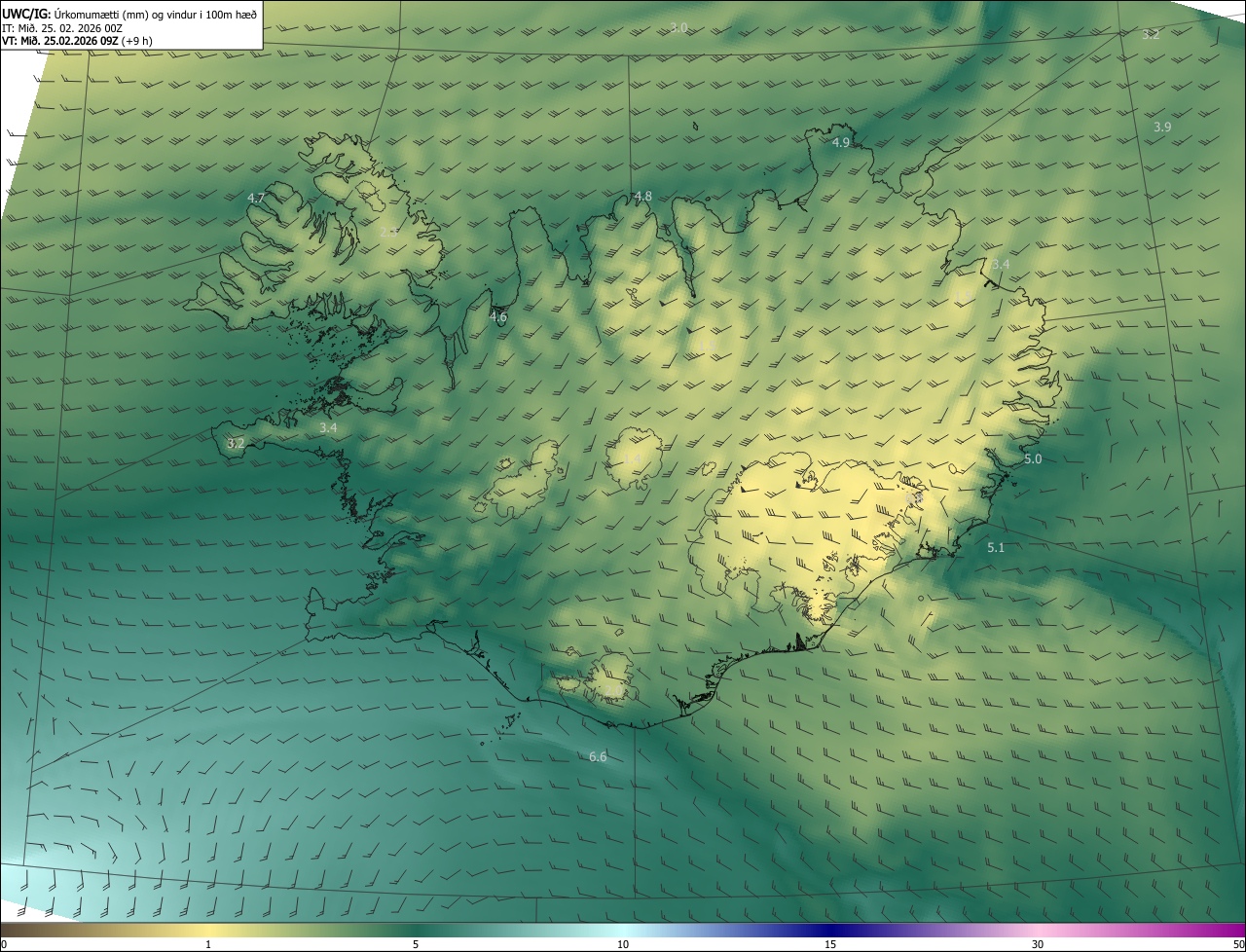Click the 3.0 value label on the map
1246x952 pixels.
pyautogui.click(x=679, y=27)
